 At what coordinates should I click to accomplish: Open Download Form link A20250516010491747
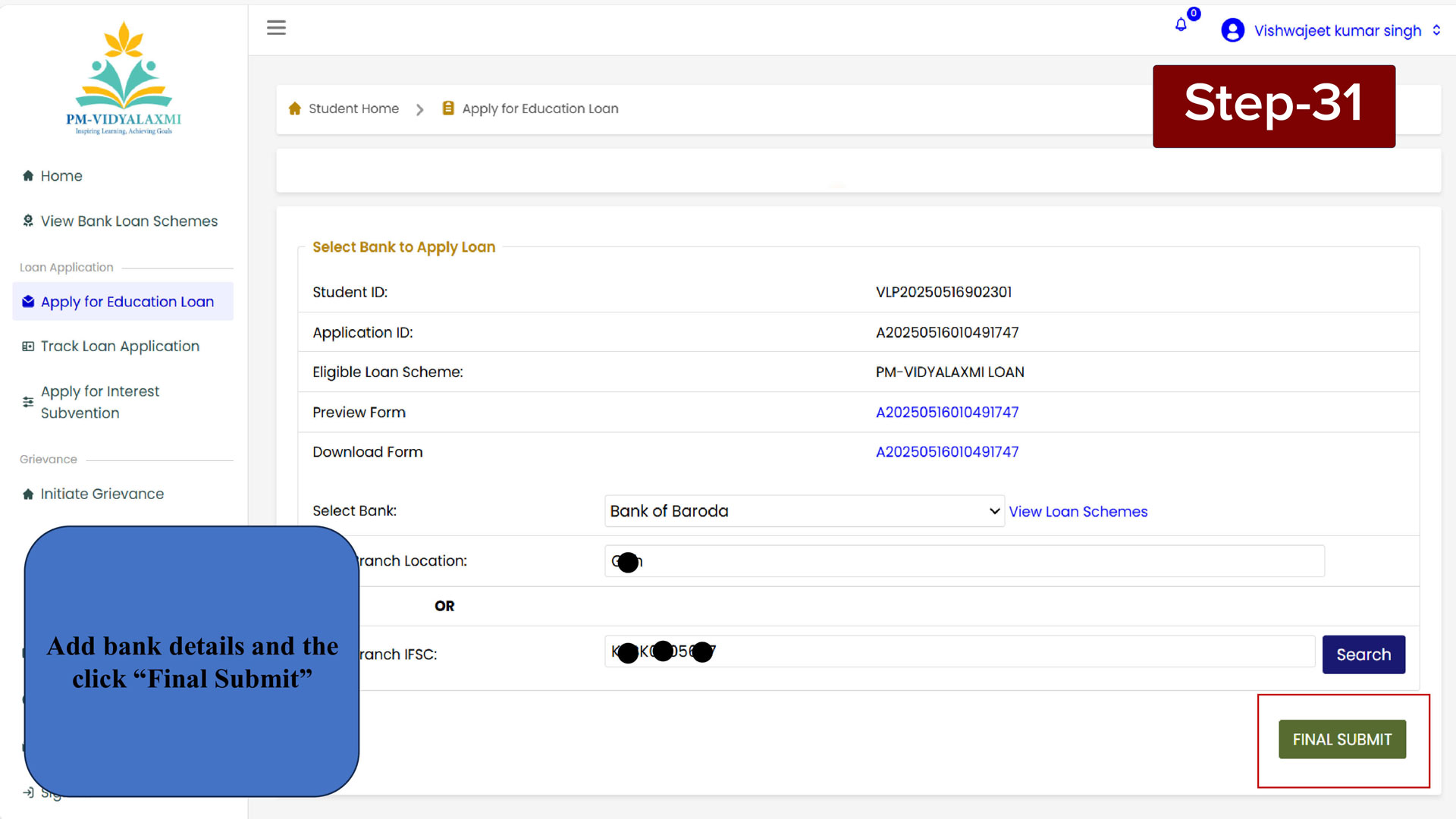pyautogui.click(x=947, y=452)
